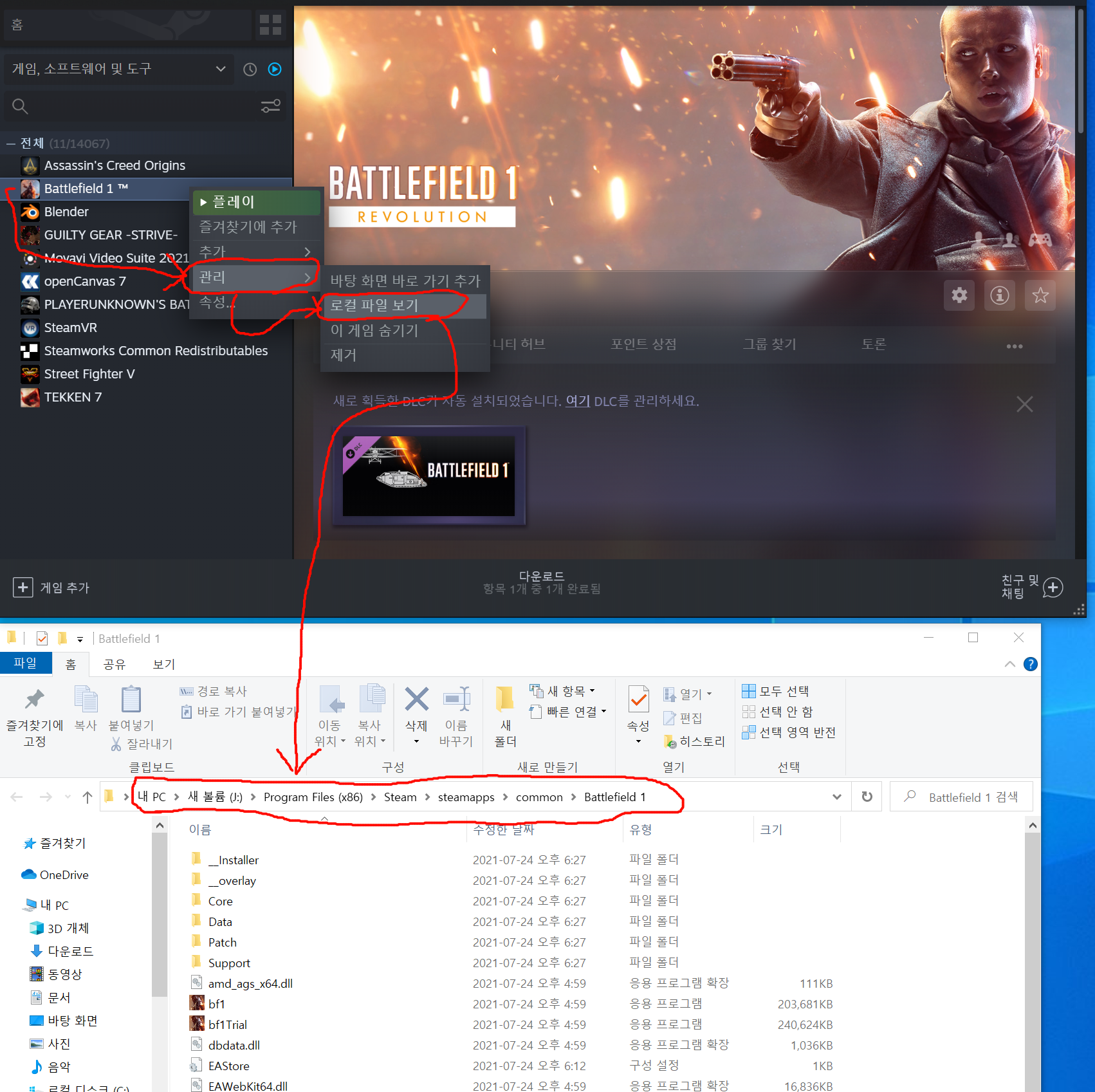
Task: Click Invert selection (선택 영역 반전)
Action: click(x=789, y=732)
